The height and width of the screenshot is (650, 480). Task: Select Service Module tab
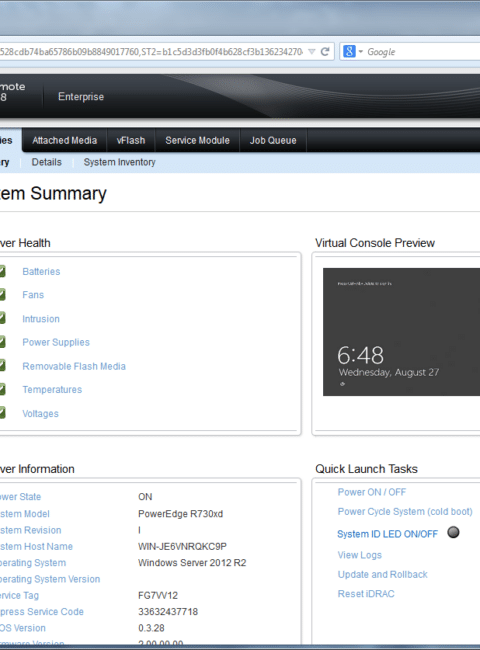coord(197,141)
